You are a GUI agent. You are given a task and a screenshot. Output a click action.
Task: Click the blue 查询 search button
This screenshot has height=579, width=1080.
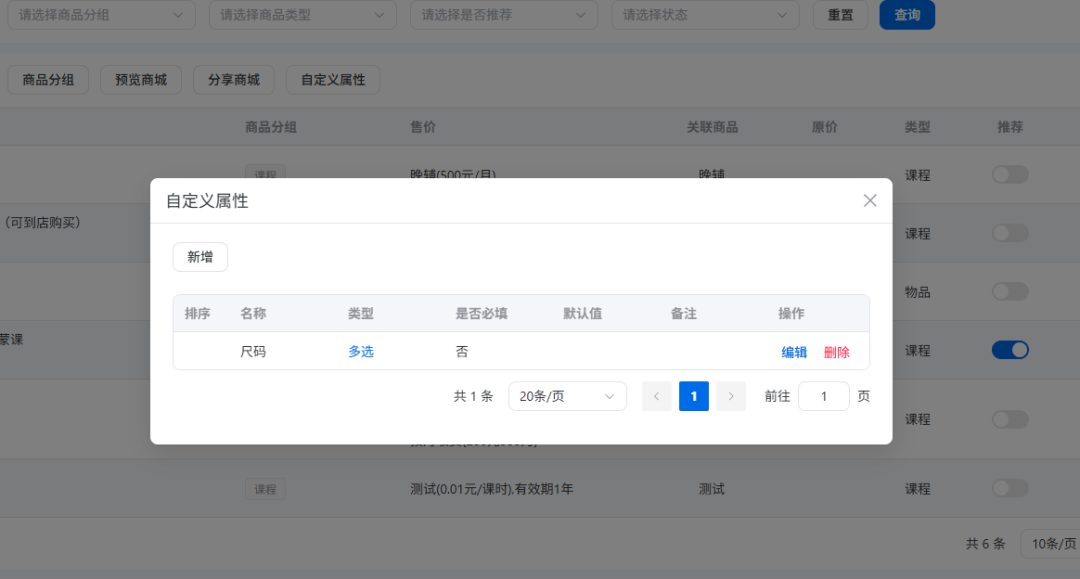907,15
